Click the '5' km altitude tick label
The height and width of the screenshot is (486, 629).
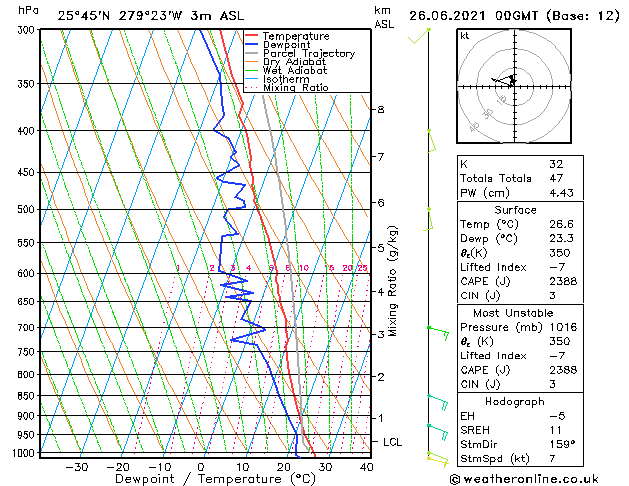pos(381,248)
